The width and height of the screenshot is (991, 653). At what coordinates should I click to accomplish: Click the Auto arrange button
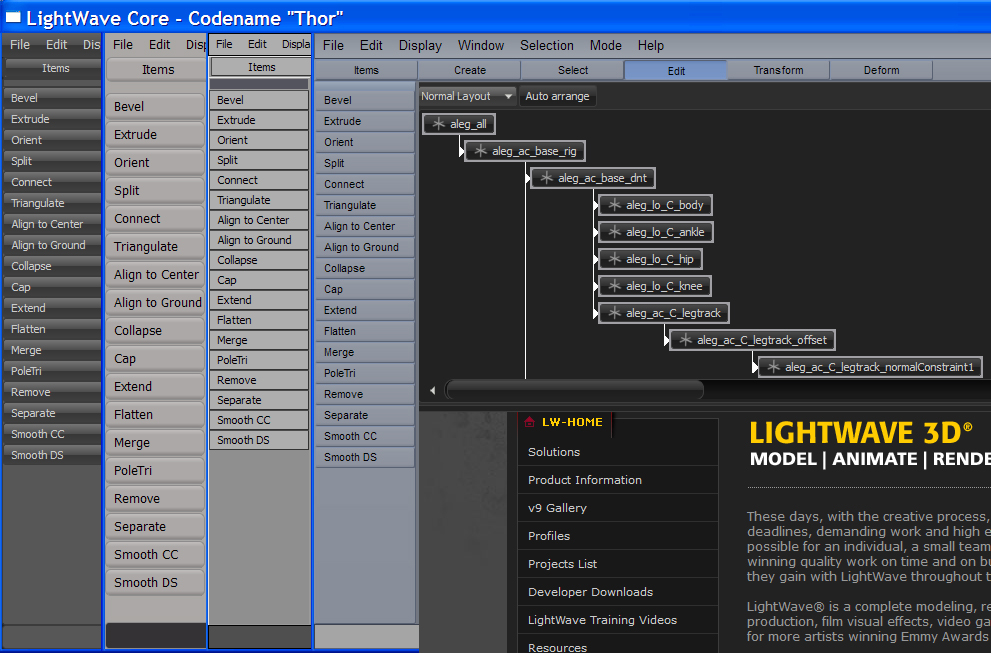click(x=557, y=96)
